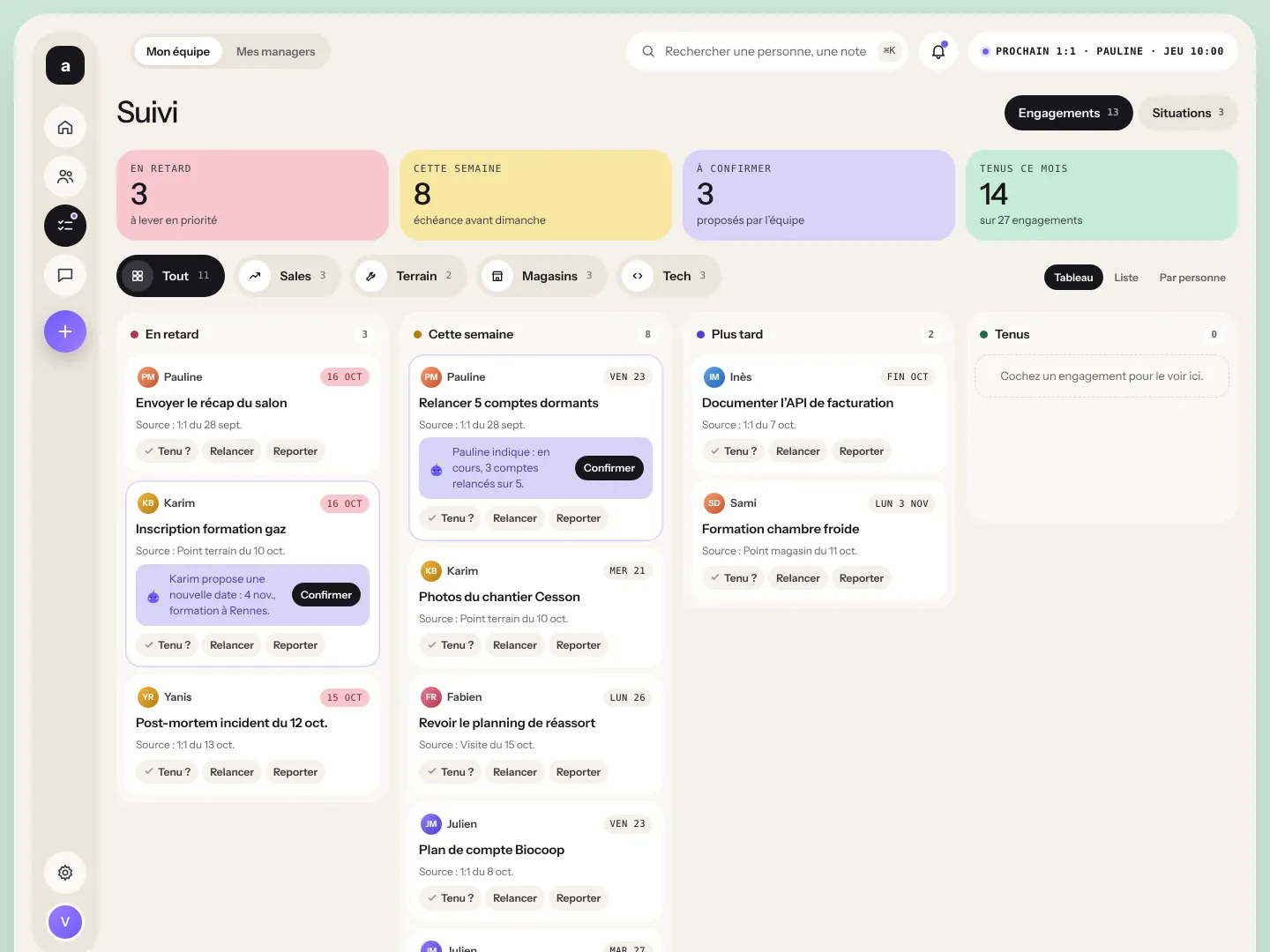This screenshot has width=1270, height=952.
Task: Filter by Tech category
Action: click(669, 276)
